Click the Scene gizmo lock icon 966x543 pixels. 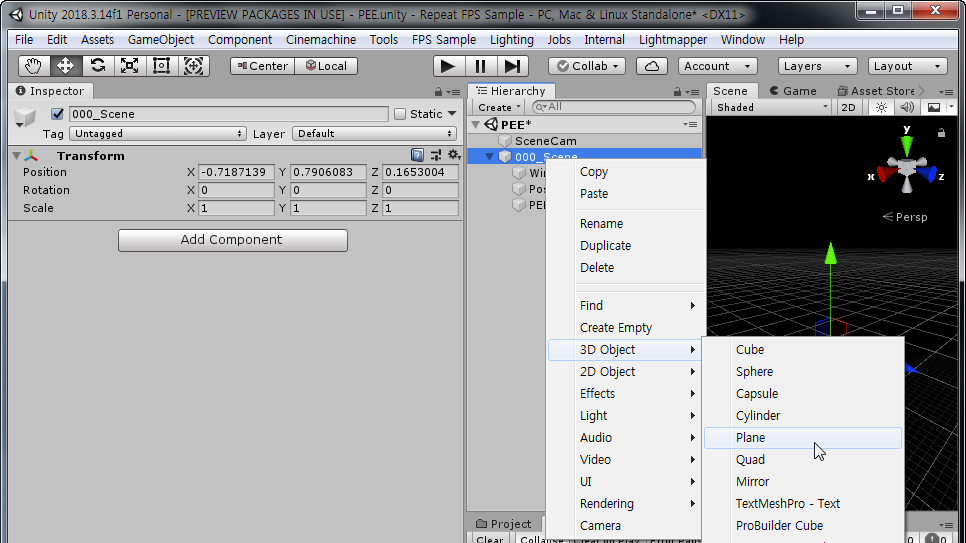tap(941, 133)
